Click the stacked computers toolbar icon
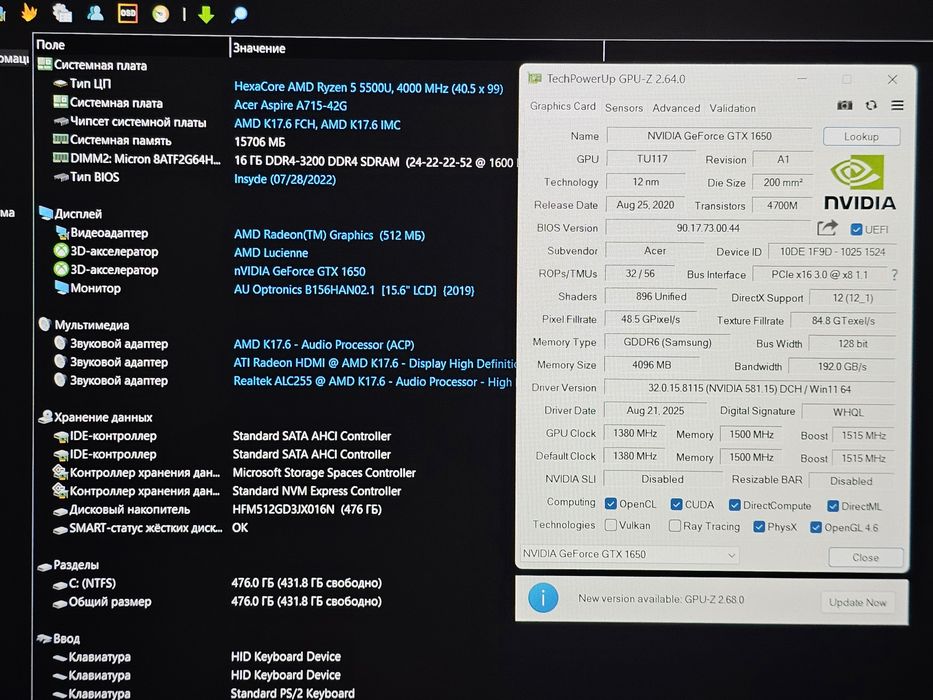The width and height of the screenshot is (933, 700). point(62,12)
